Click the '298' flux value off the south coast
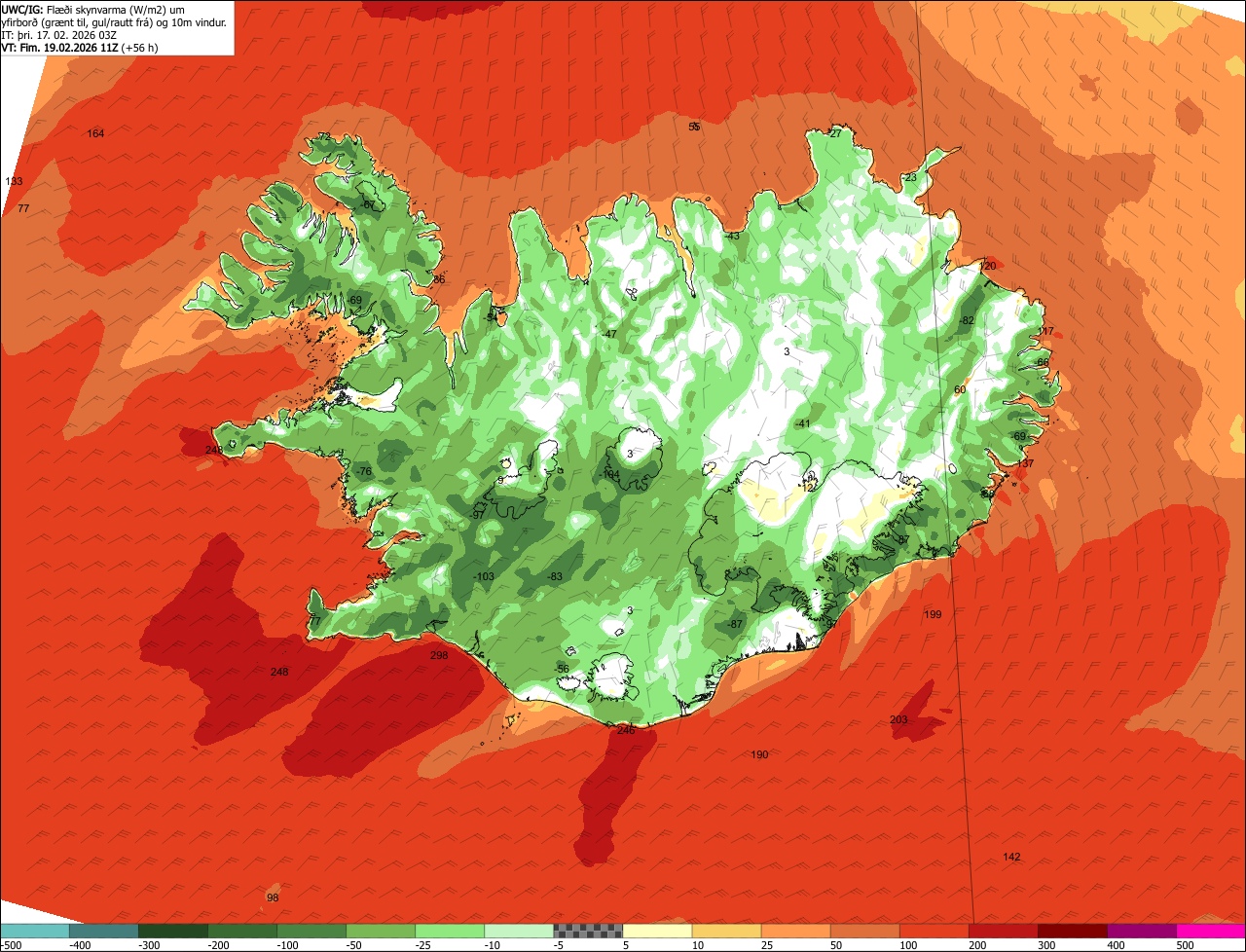Screen dimensions: 1246x952 (439, 655)
